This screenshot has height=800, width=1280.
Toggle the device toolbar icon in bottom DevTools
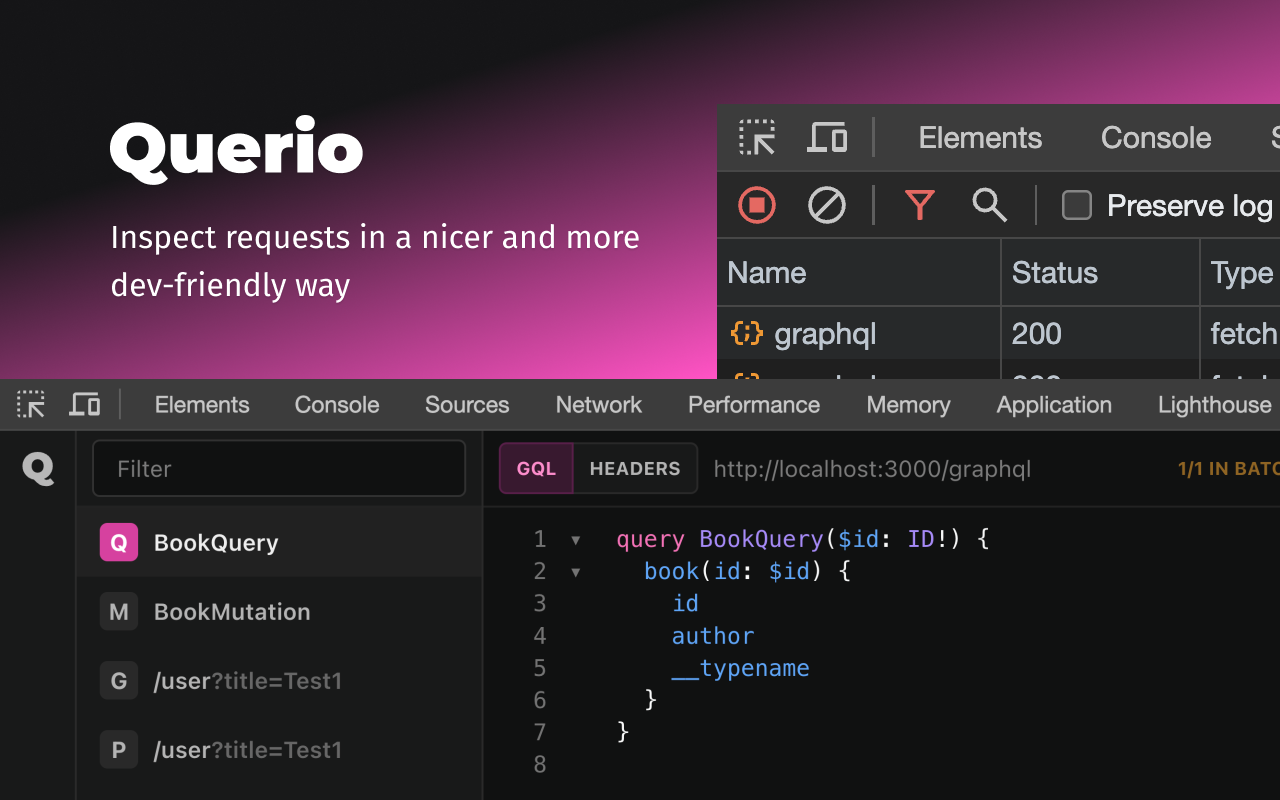pyautogui.click(x=84, y=404)
